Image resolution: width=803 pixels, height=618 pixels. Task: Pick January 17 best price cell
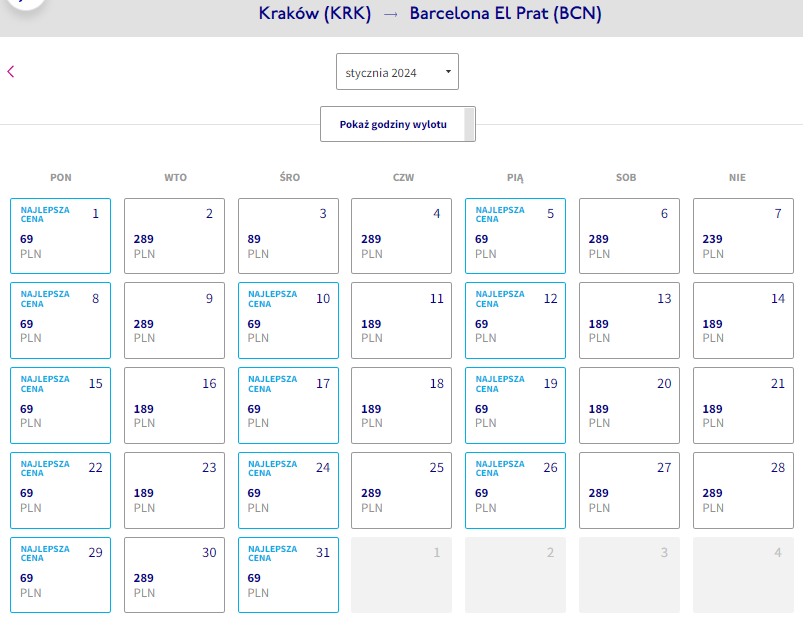click(x=288, y=406)
